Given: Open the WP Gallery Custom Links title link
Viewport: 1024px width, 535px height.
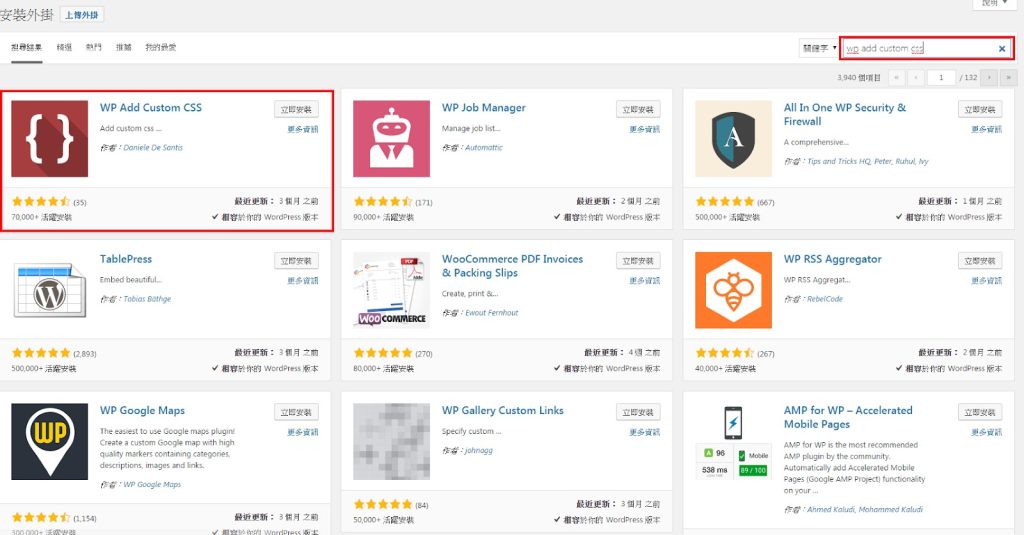Looking at the screenshot, I should (502, 411).
